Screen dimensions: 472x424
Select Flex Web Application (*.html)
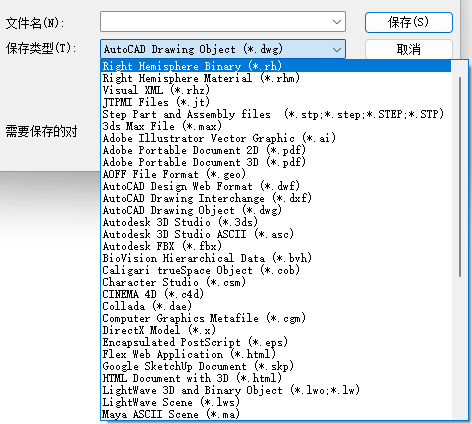(277, 354)
